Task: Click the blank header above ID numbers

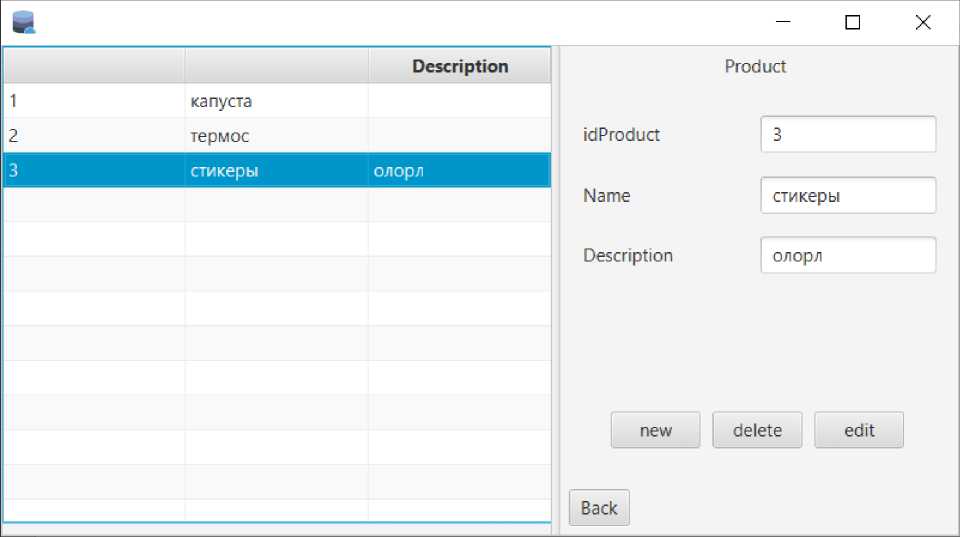Action: pos(94,66)
